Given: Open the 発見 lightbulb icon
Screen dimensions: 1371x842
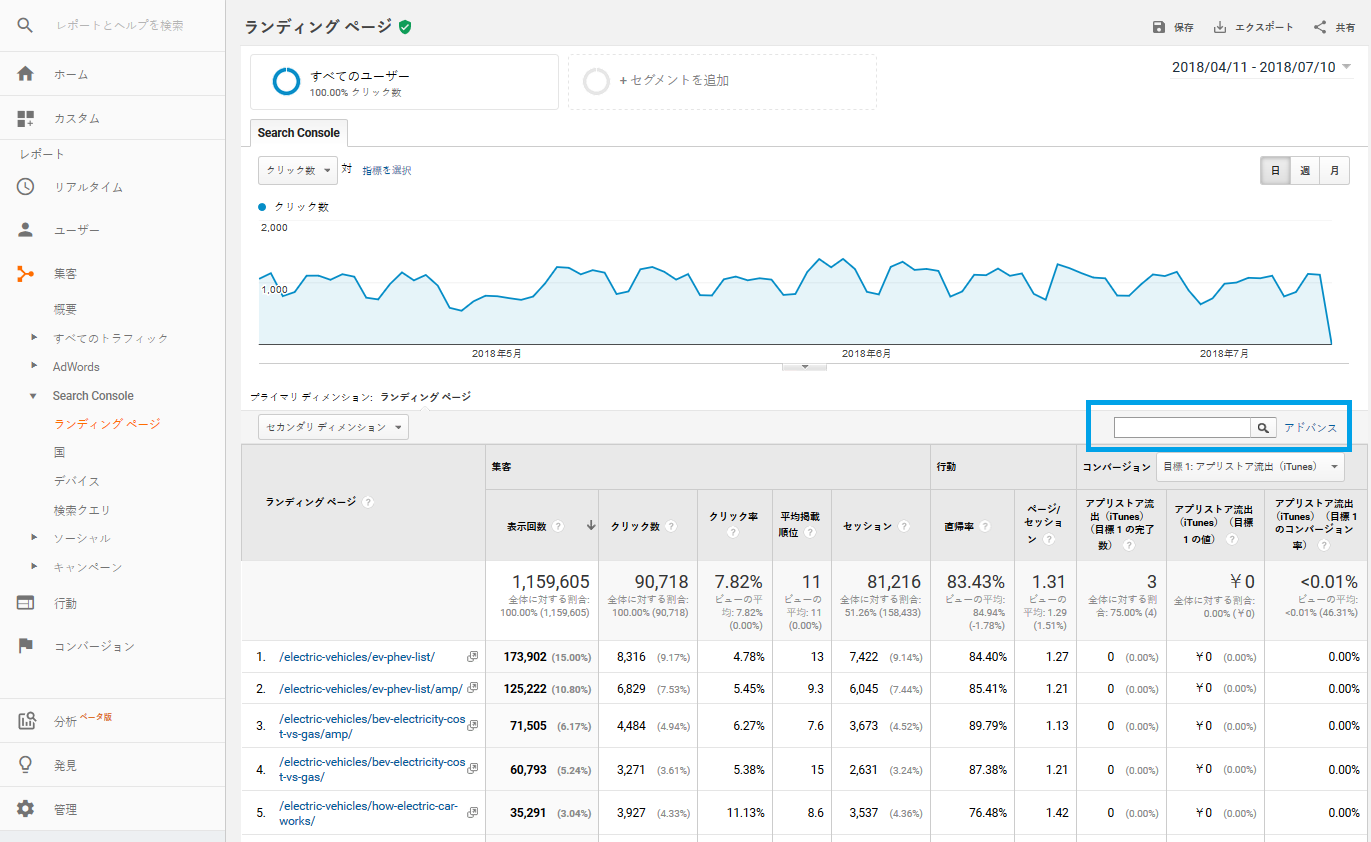Looking at the screenshot, I should point(26,765).
